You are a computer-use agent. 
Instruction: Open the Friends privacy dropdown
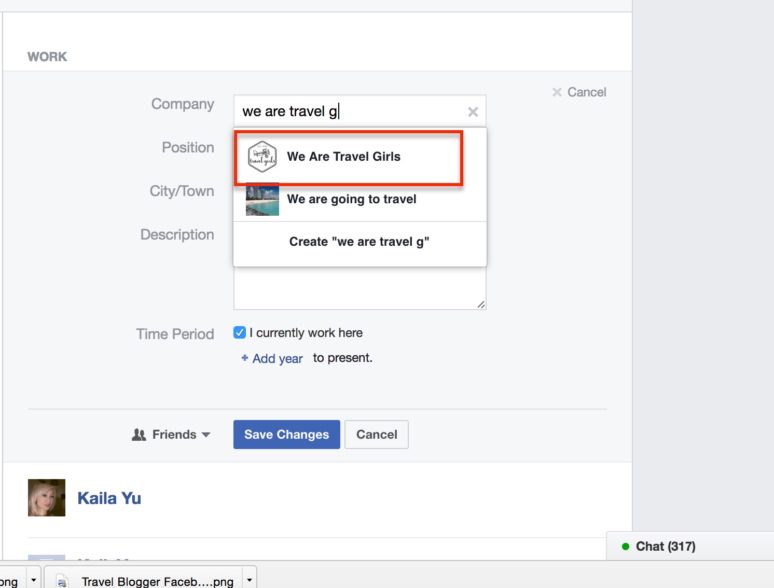171,434
